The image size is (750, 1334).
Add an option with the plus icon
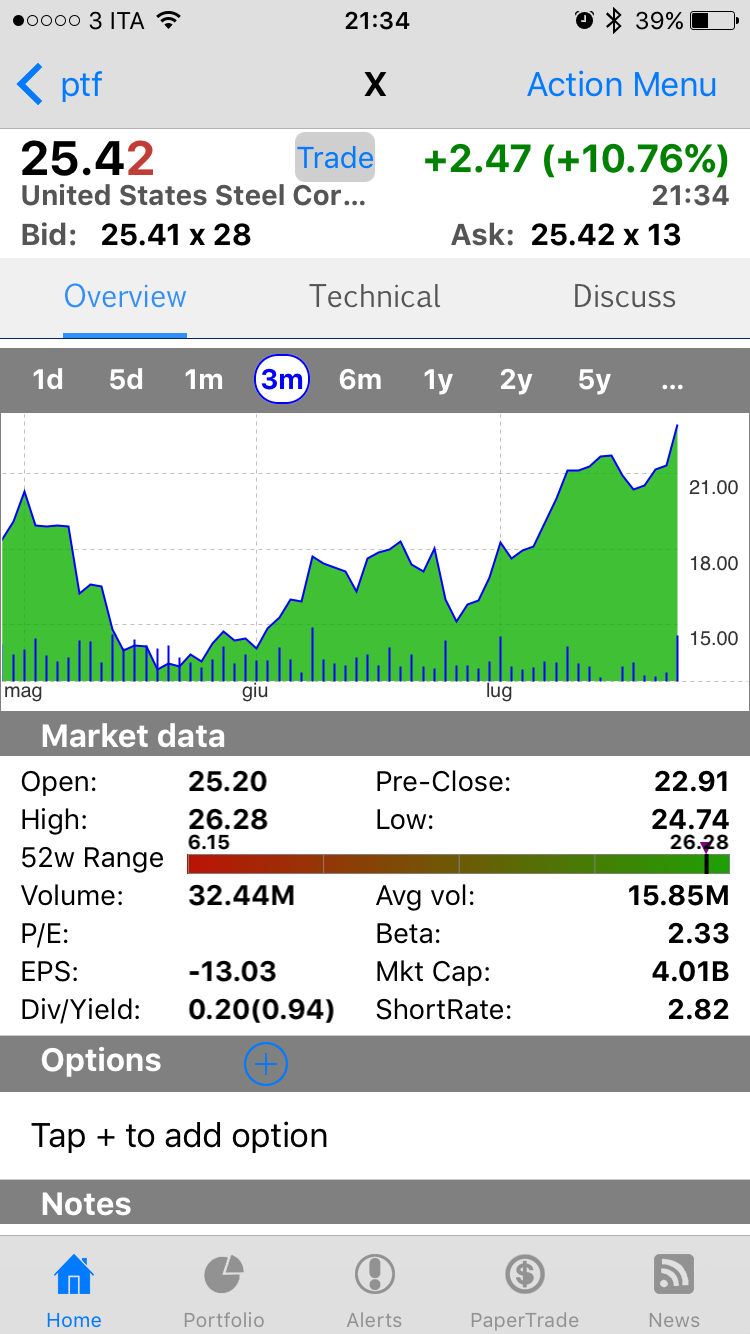(266, 1064)
